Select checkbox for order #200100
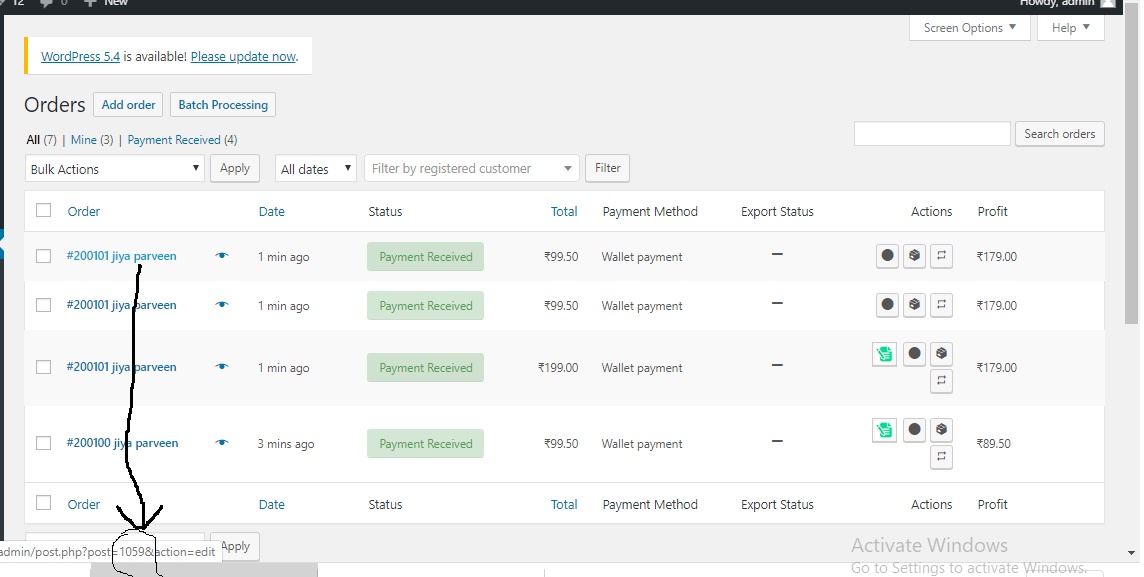The width and height of the screenshot is (1144, 577). [x=44, y=443]
